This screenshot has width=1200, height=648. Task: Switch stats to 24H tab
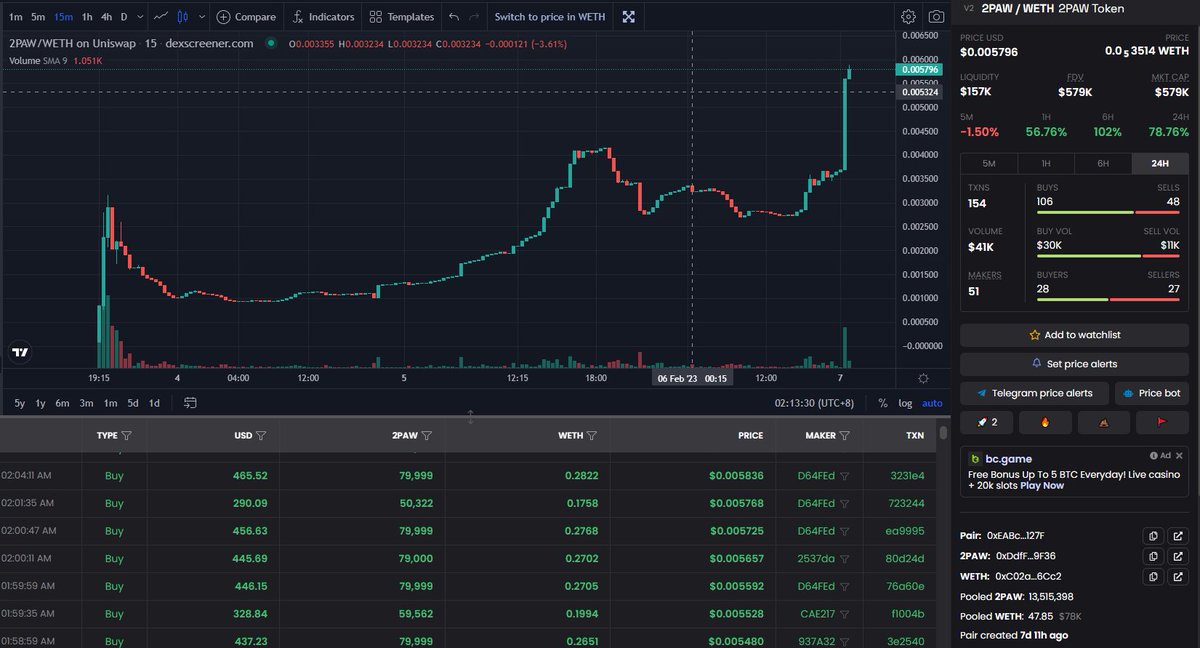click(x=1160, y=163)
